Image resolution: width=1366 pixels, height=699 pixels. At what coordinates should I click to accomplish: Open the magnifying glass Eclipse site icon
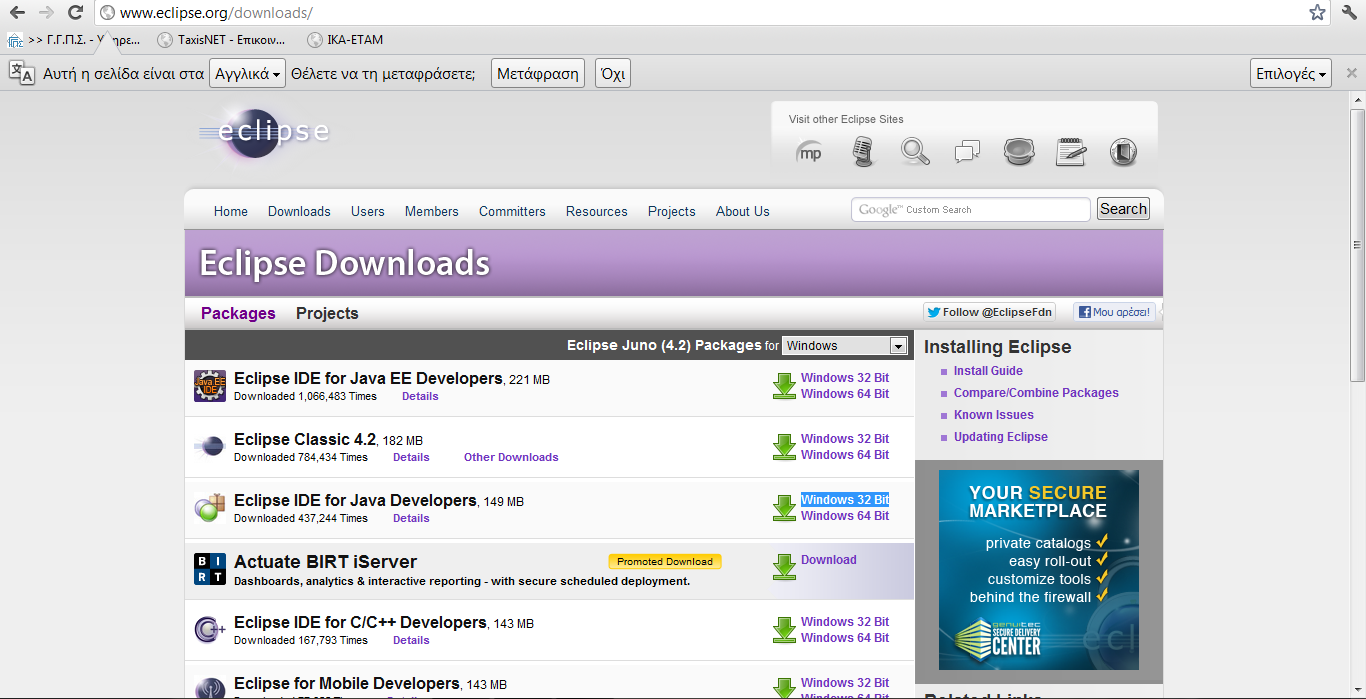click(915, 152)
